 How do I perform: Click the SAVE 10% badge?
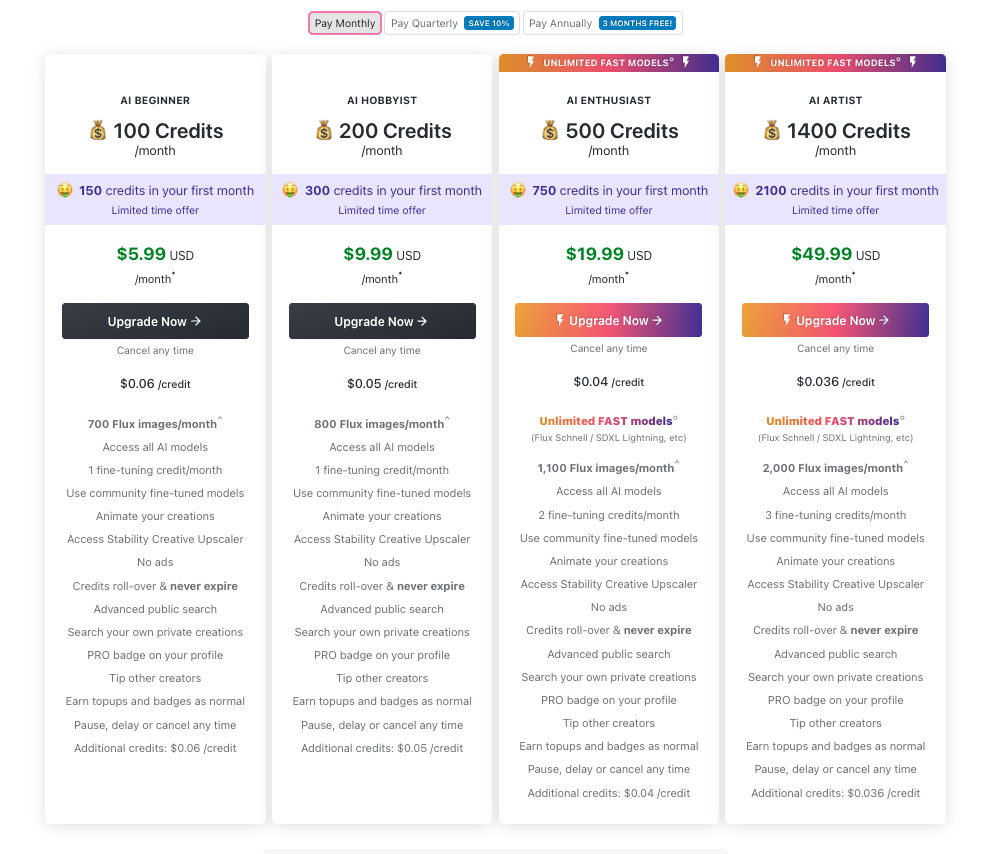(489, 23)
